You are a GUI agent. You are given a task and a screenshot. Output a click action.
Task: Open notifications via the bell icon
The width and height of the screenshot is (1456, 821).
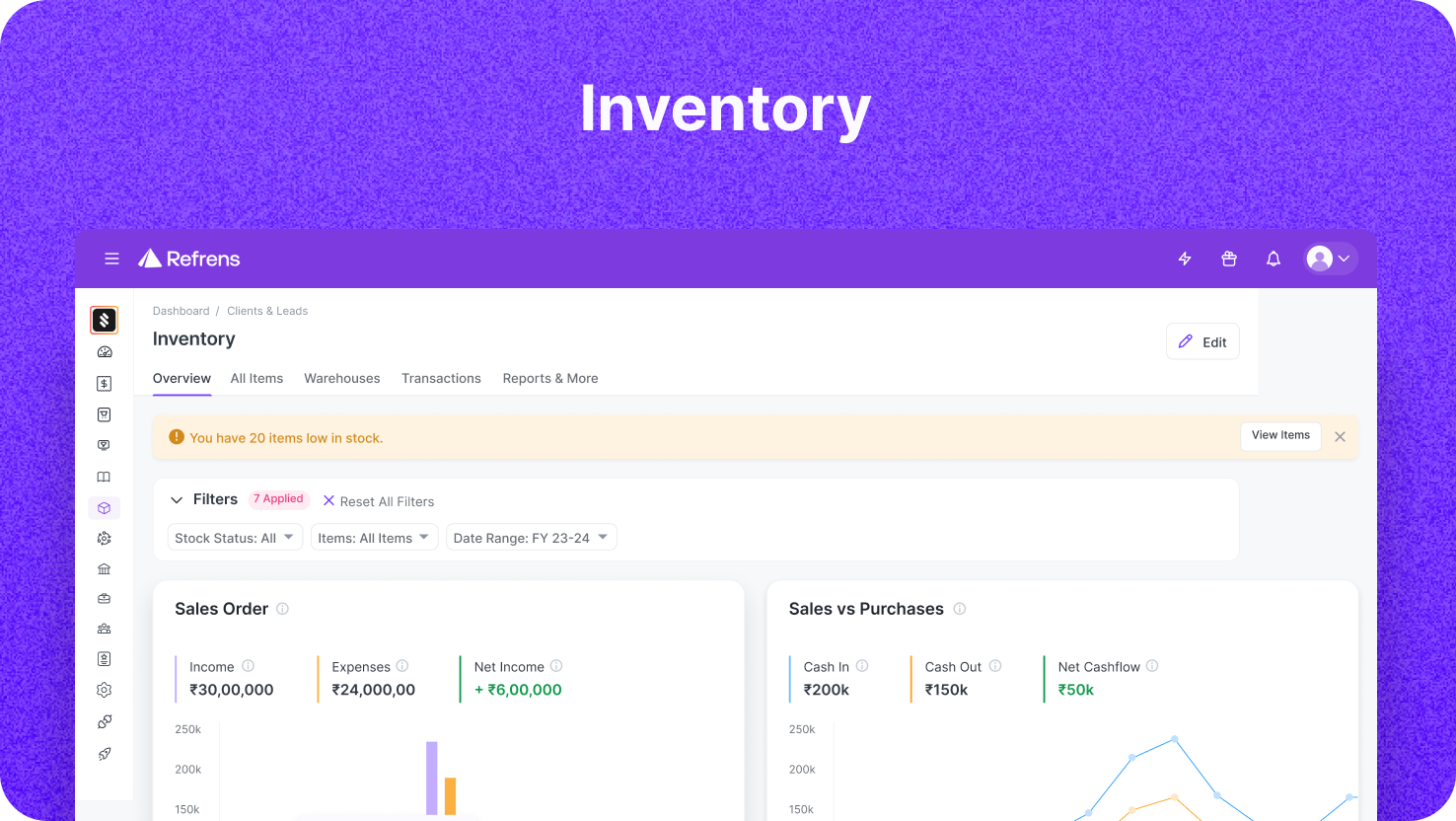tap(1273, 259)
